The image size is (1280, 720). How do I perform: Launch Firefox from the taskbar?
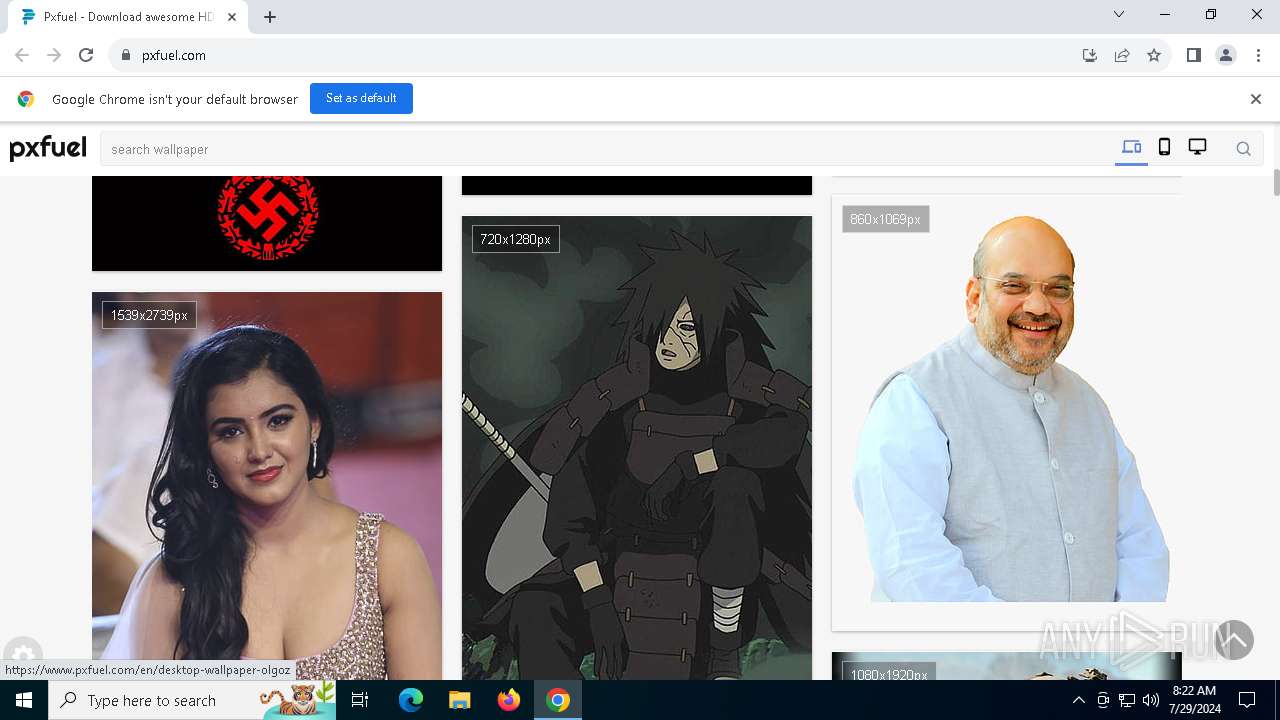509,700
